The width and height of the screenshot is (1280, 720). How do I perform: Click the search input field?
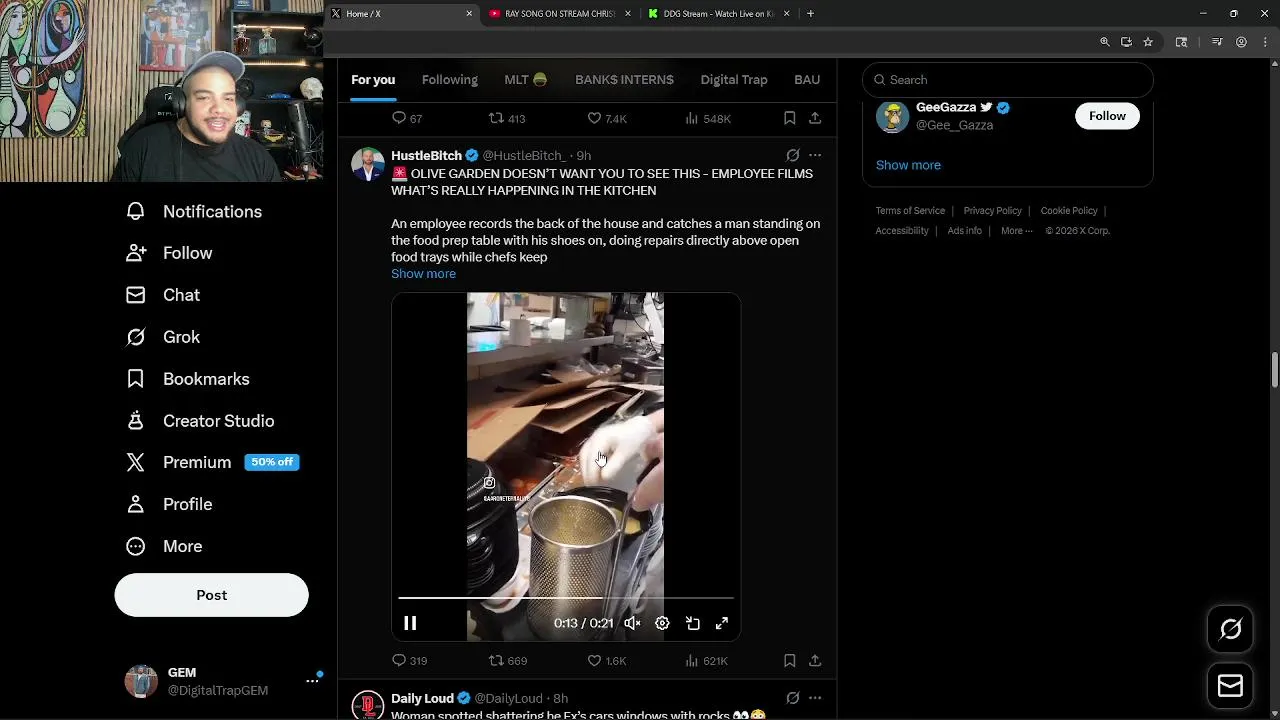1008,80
